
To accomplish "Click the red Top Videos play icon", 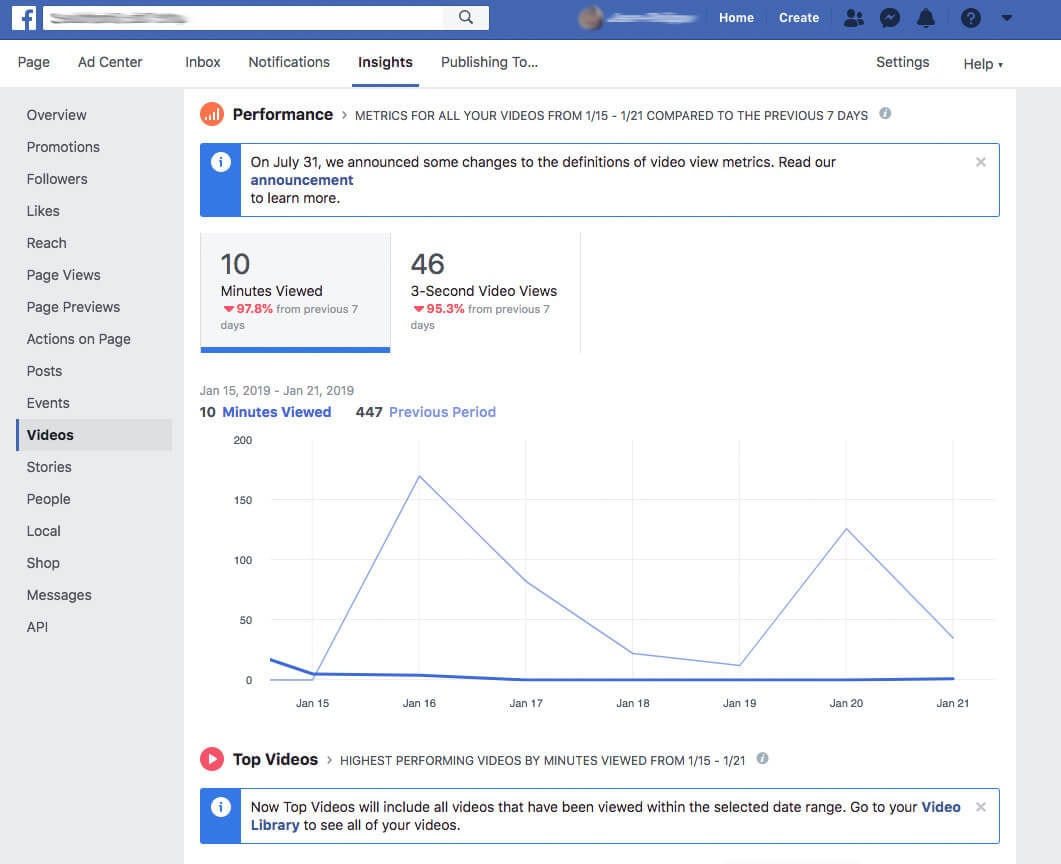I will point(212,759).
